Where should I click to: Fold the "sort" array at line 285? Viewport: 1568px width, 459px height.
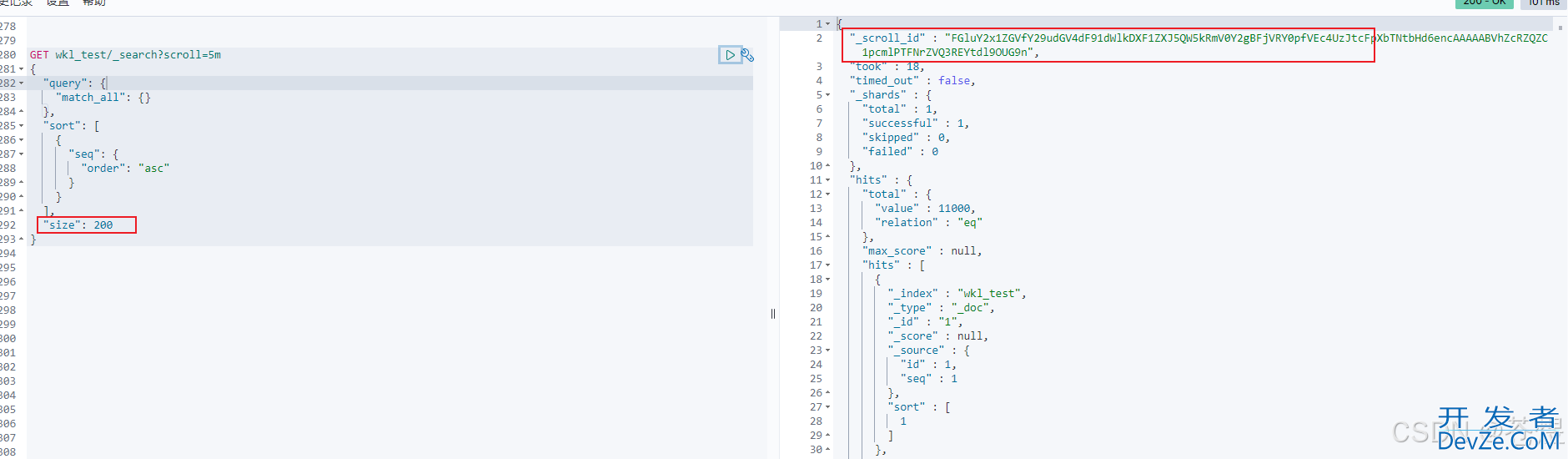tap(21, 126)
